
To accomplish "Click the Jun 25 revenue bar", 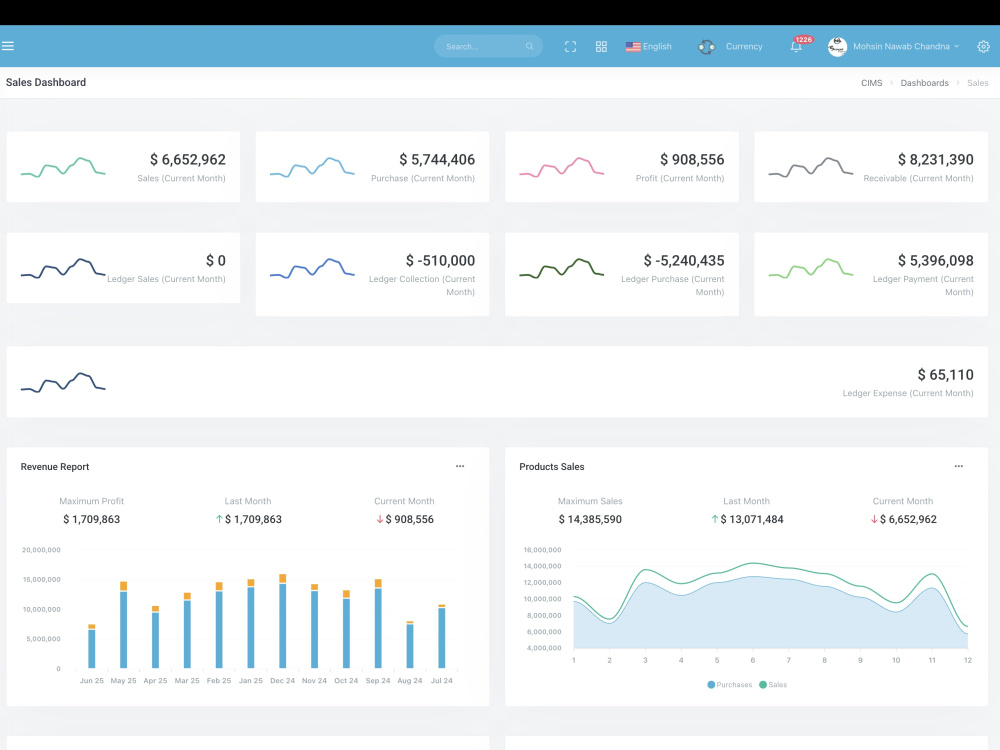I will click(92, 646).
